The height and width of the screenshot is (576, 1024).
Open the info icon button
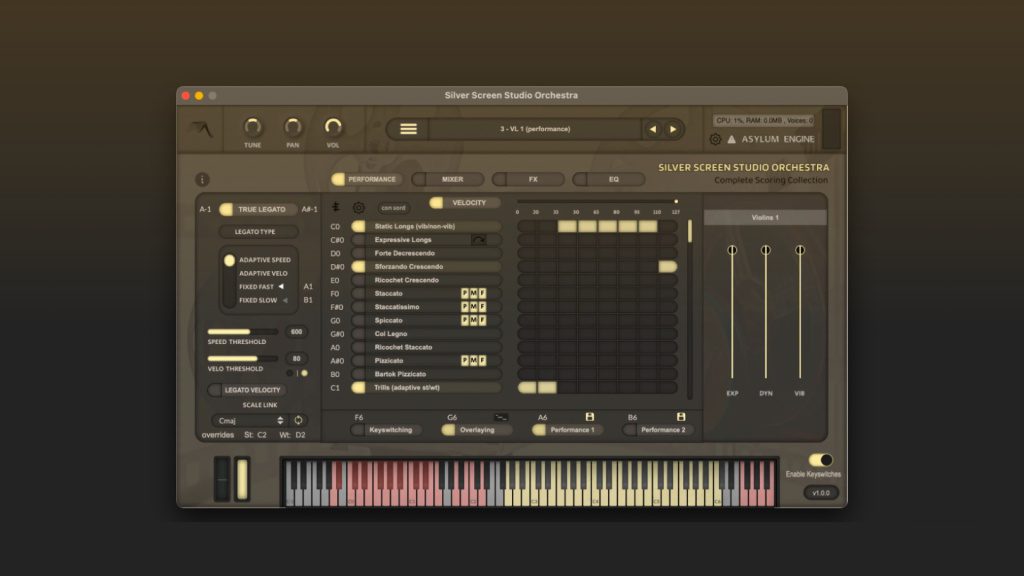pos(202,180)
